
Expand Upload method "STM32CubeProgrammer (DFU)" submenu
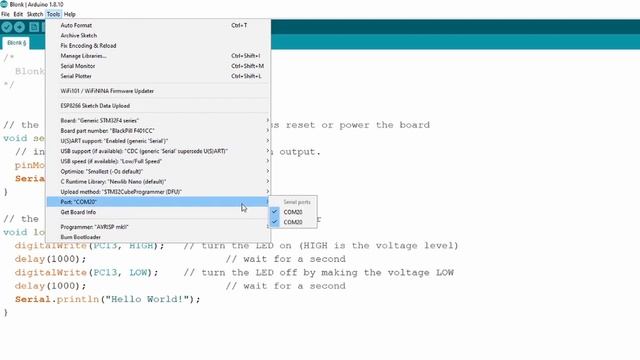[158, 192]
